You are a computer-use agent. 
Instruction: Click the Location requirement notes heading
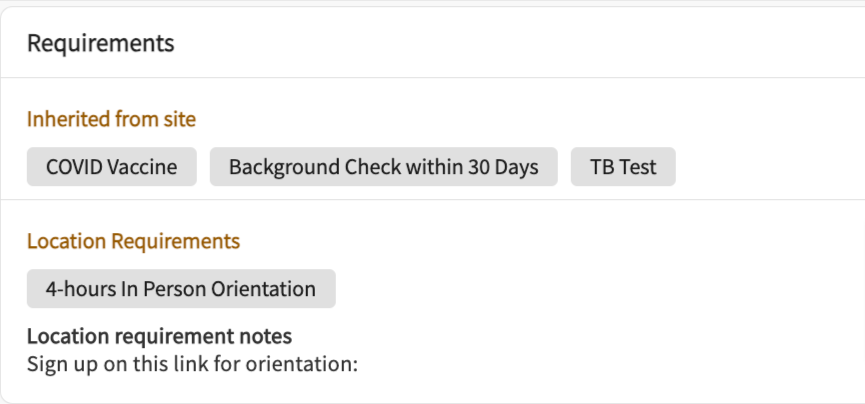(159, 336)
